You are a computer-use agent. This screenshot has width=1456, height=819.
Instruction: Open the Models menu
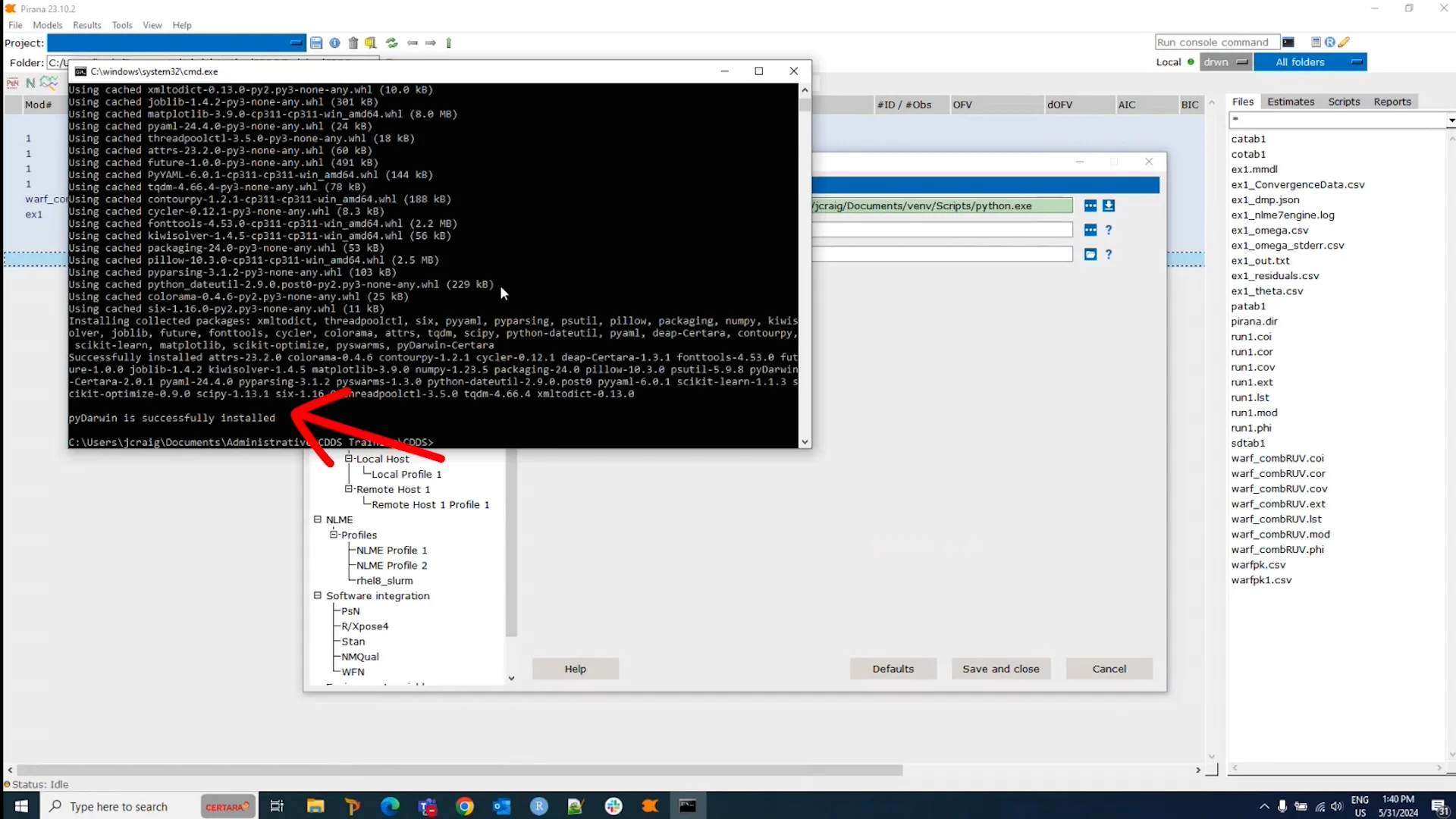click(x=48, y=25)
